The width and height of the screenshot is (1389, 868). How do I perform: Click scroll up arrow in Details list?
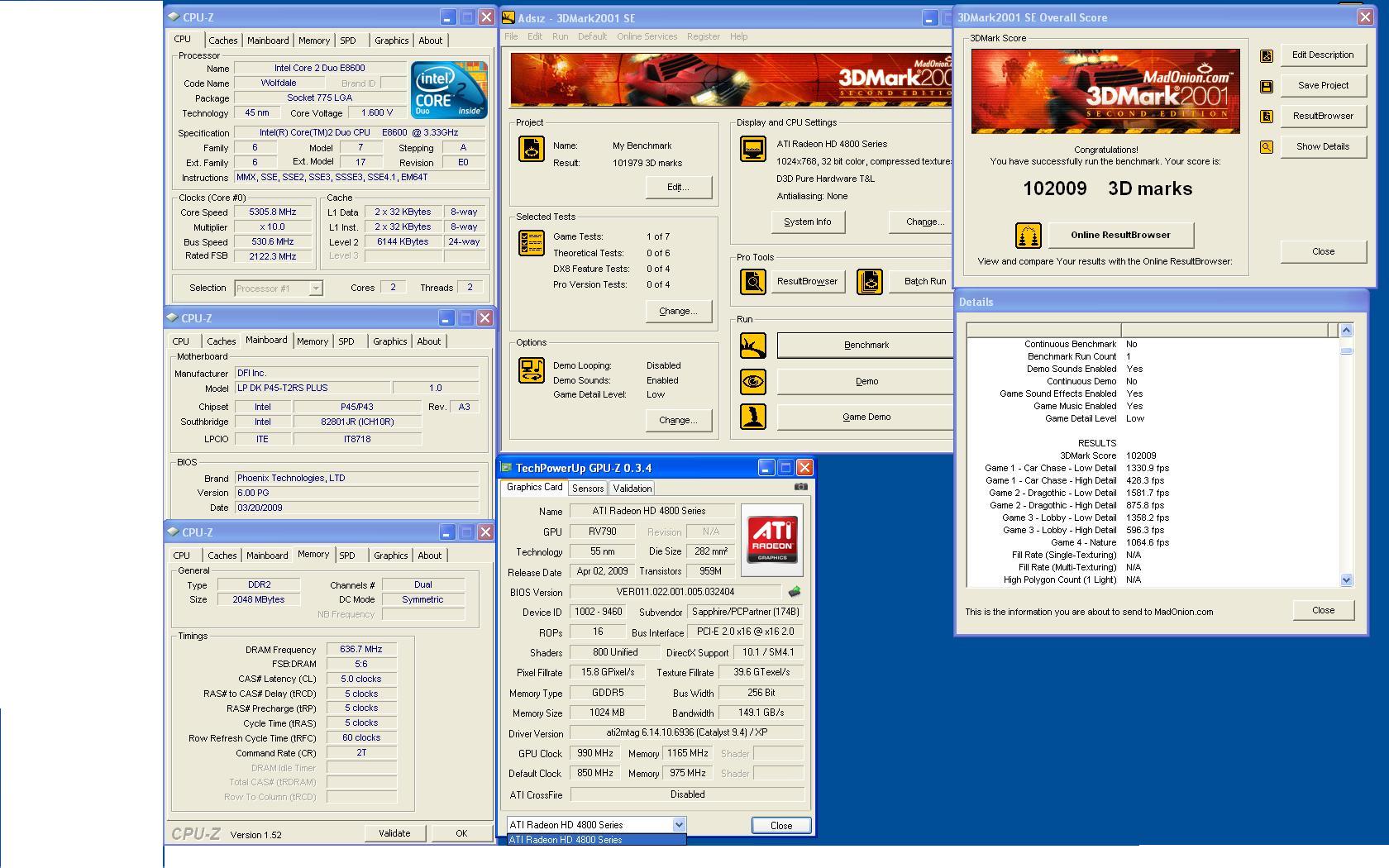click(x=1346, y=331)
